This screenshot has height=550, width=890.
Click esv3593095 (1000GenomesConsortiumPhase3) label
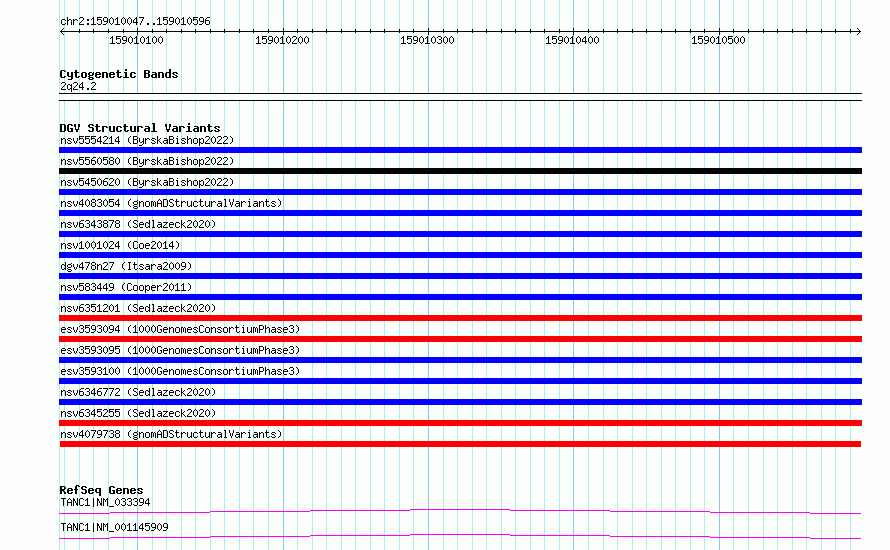(180, 350)
